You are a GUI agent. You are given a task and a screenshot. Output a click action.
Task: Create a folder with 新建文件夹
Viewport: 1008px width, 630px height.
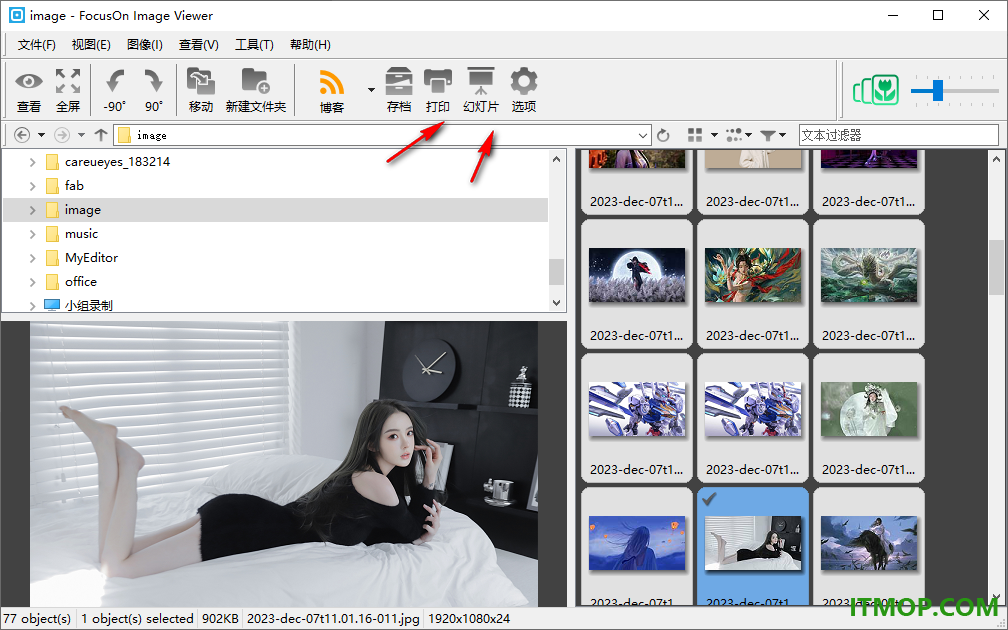(x=256, y=90)
